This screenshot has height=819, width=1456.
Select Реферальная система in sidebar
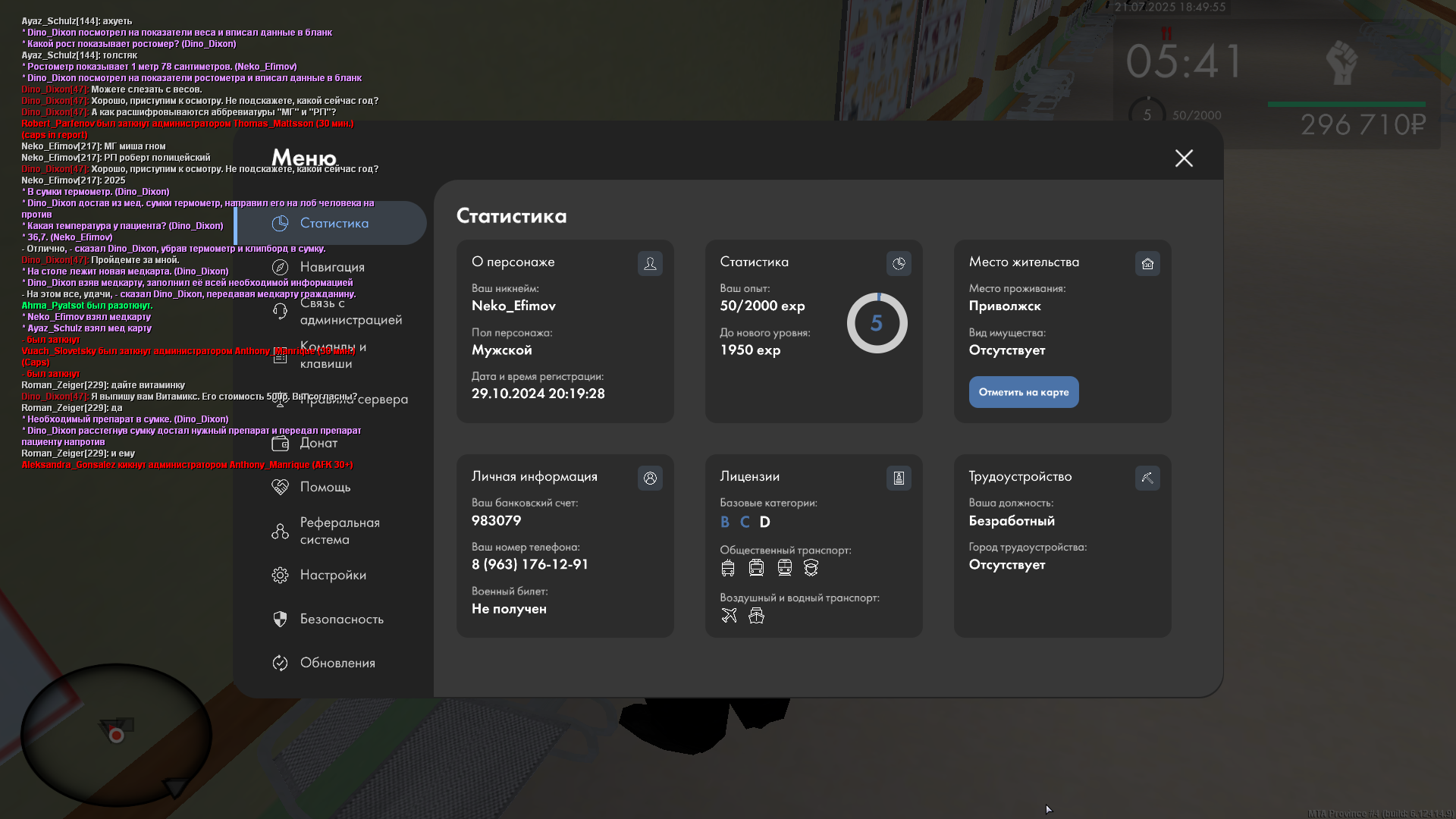click(339, 531)
